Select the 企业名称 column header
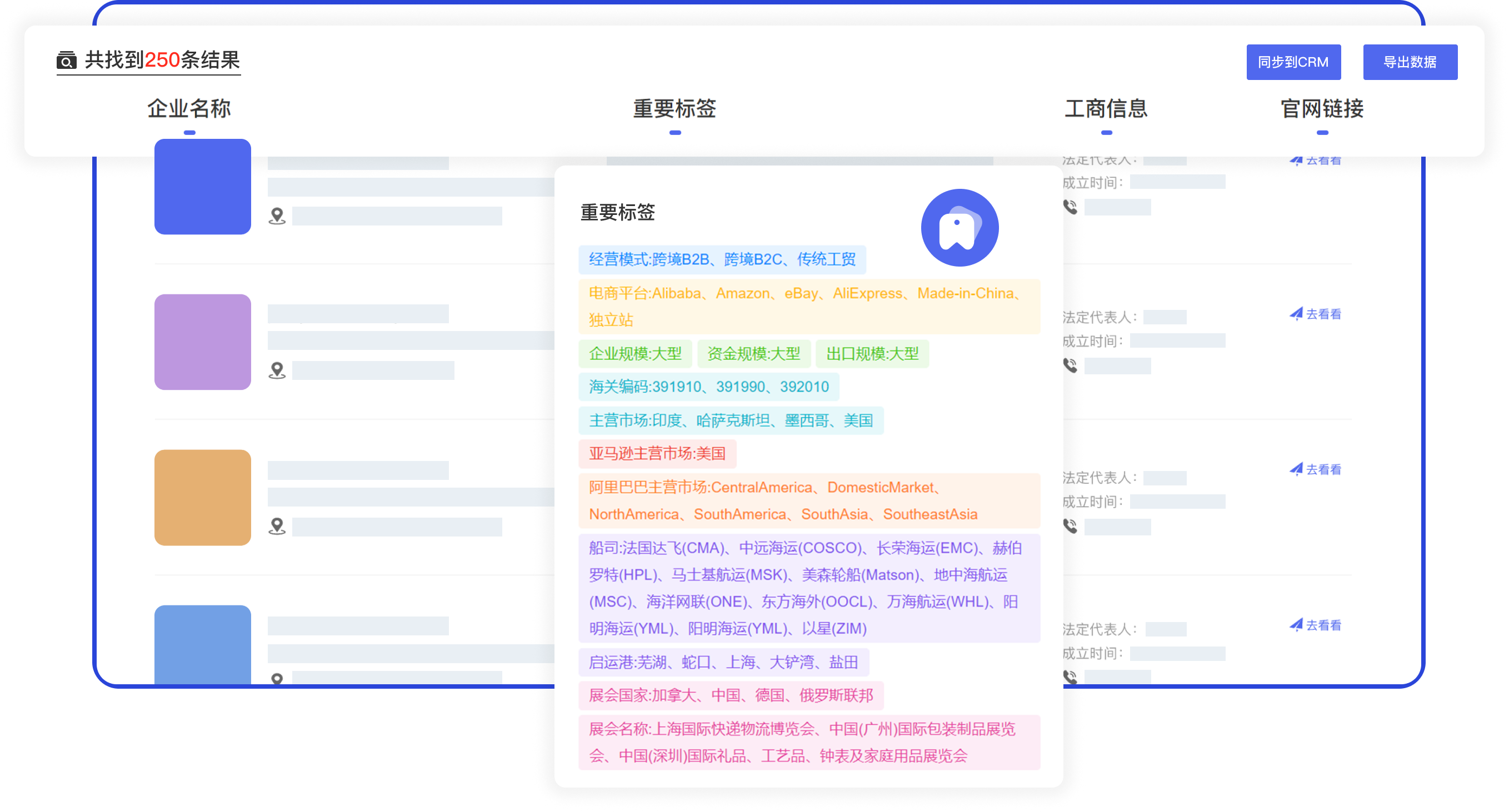This screenshot has width=1509, height=812. (x=189, y=109)
